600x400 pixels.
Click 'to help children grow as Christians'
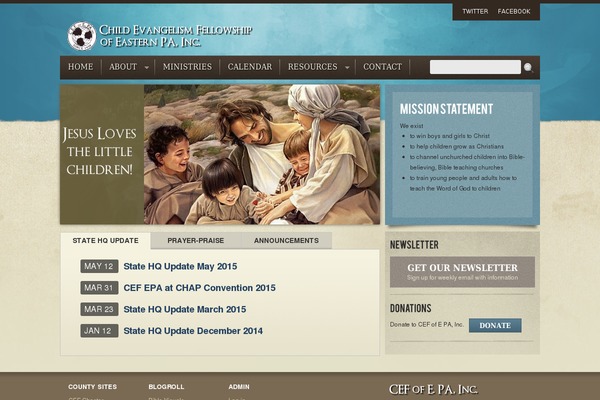pyautogui.click(x=457, y=147)
